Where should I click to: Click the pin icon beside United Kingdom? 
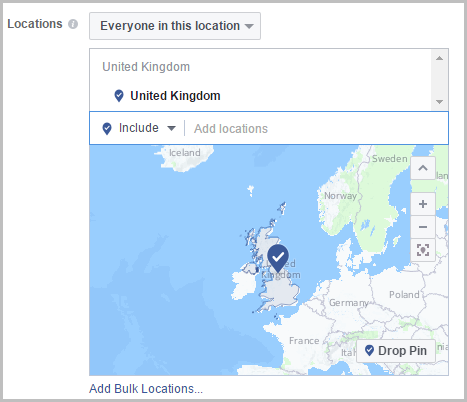pos(119,96)
